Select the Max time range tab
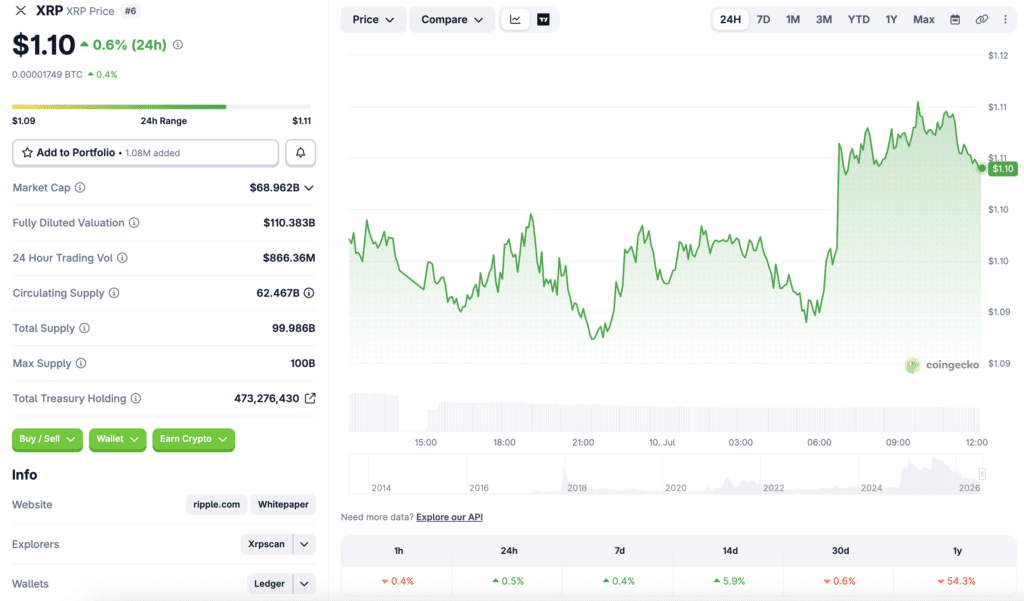The width and height of the screenshot is (1024, 601). [923, 20]
